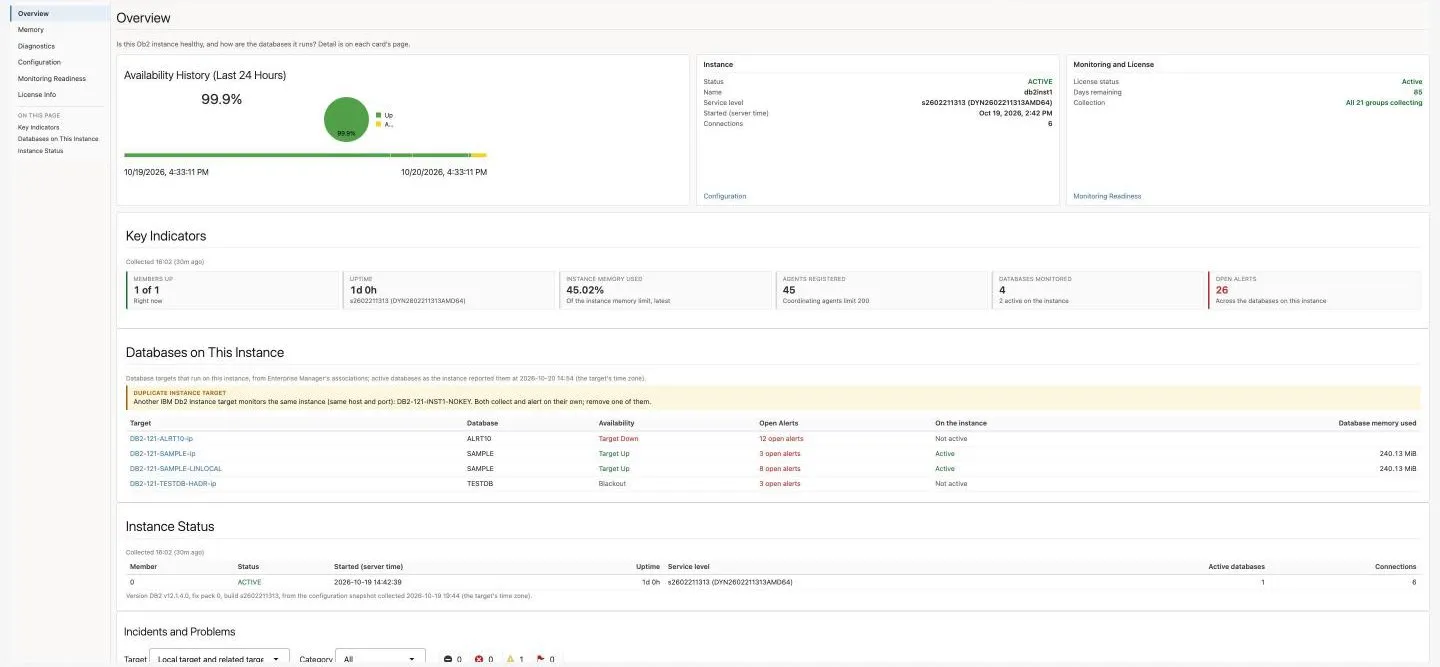
Task: Click the Open Alerts 26 tile
Action: 1315,290
